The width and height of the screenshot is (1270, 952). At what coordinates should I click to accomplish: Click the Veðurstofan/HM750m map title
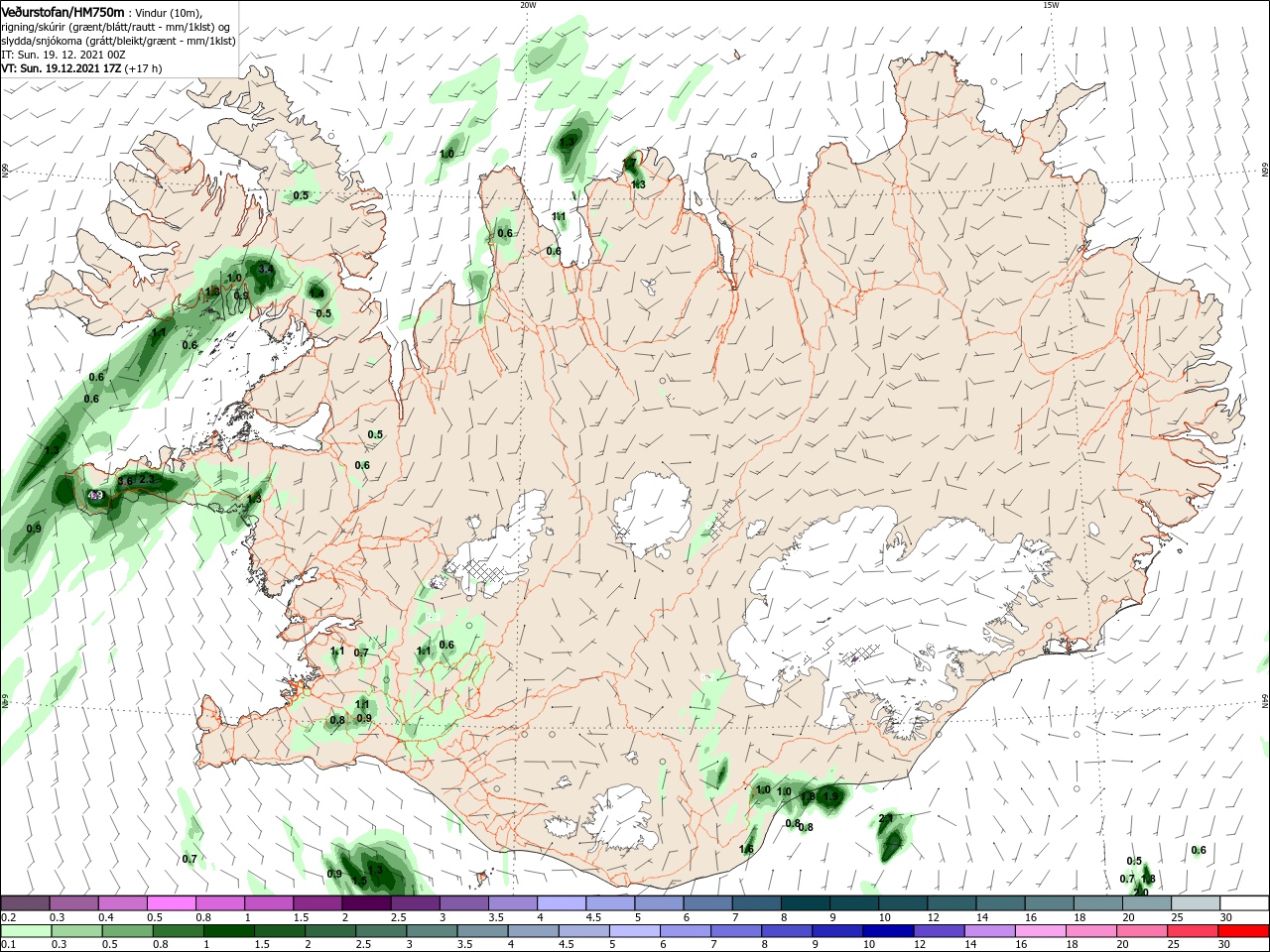(63, 11)
